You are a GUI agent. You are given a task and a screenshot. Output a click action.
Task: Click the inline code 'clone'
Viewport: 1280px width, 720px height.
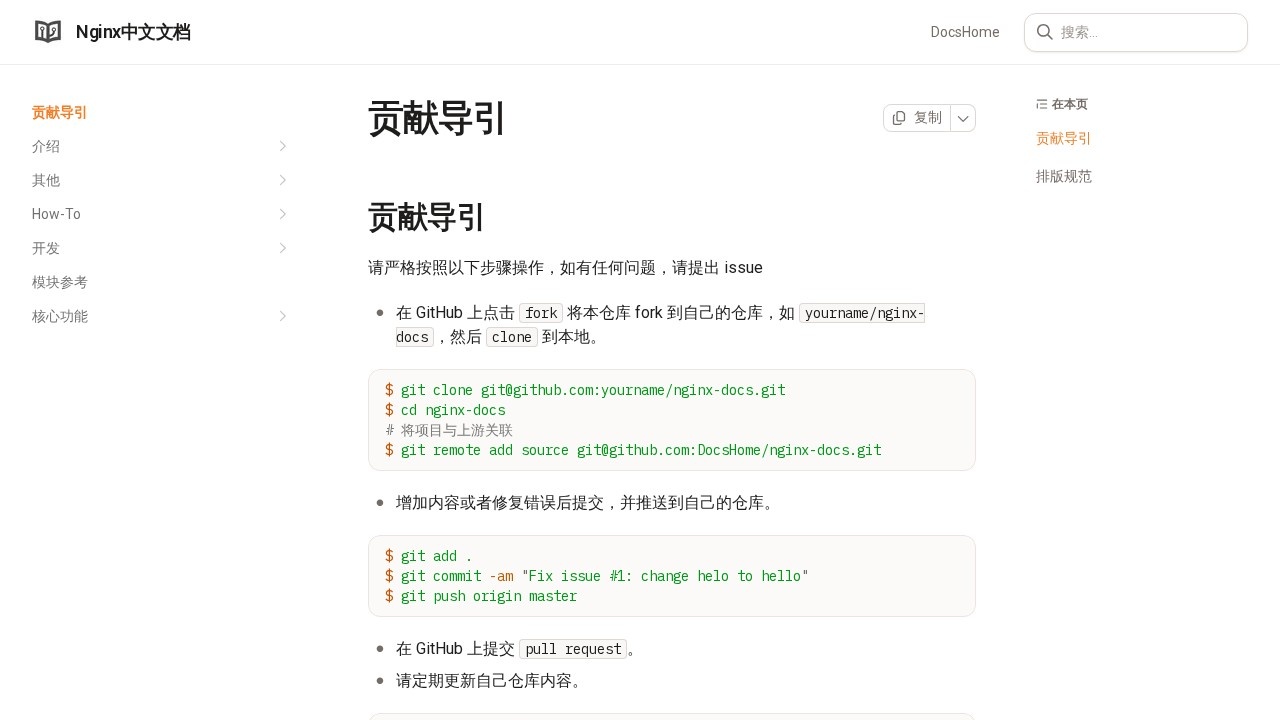click(x=512, y=337)
